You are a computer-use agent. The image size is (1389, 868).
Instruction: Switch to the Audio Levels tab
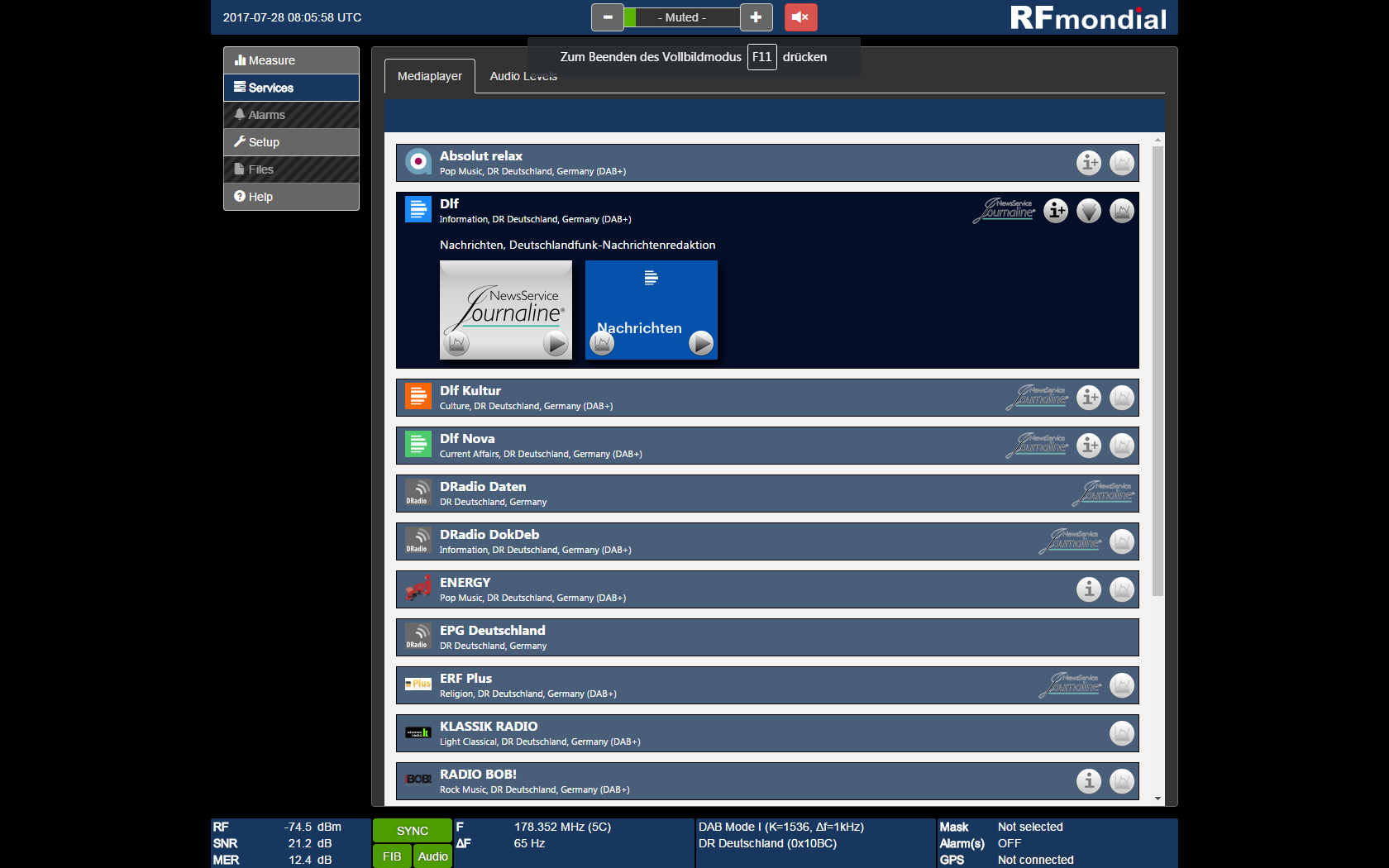[523, 77]
